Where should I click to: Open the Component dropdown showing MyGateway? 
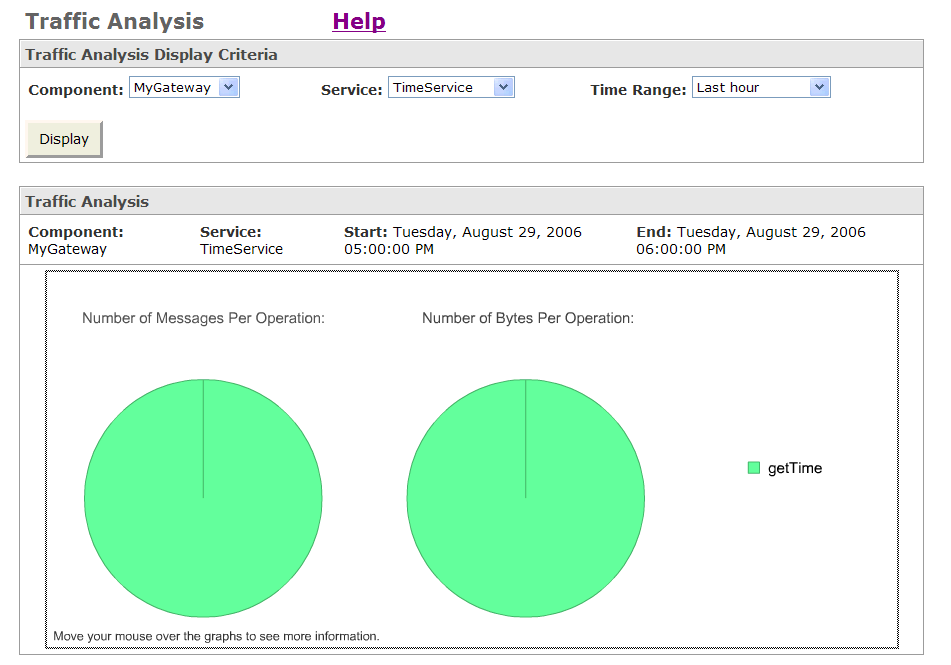184,87
